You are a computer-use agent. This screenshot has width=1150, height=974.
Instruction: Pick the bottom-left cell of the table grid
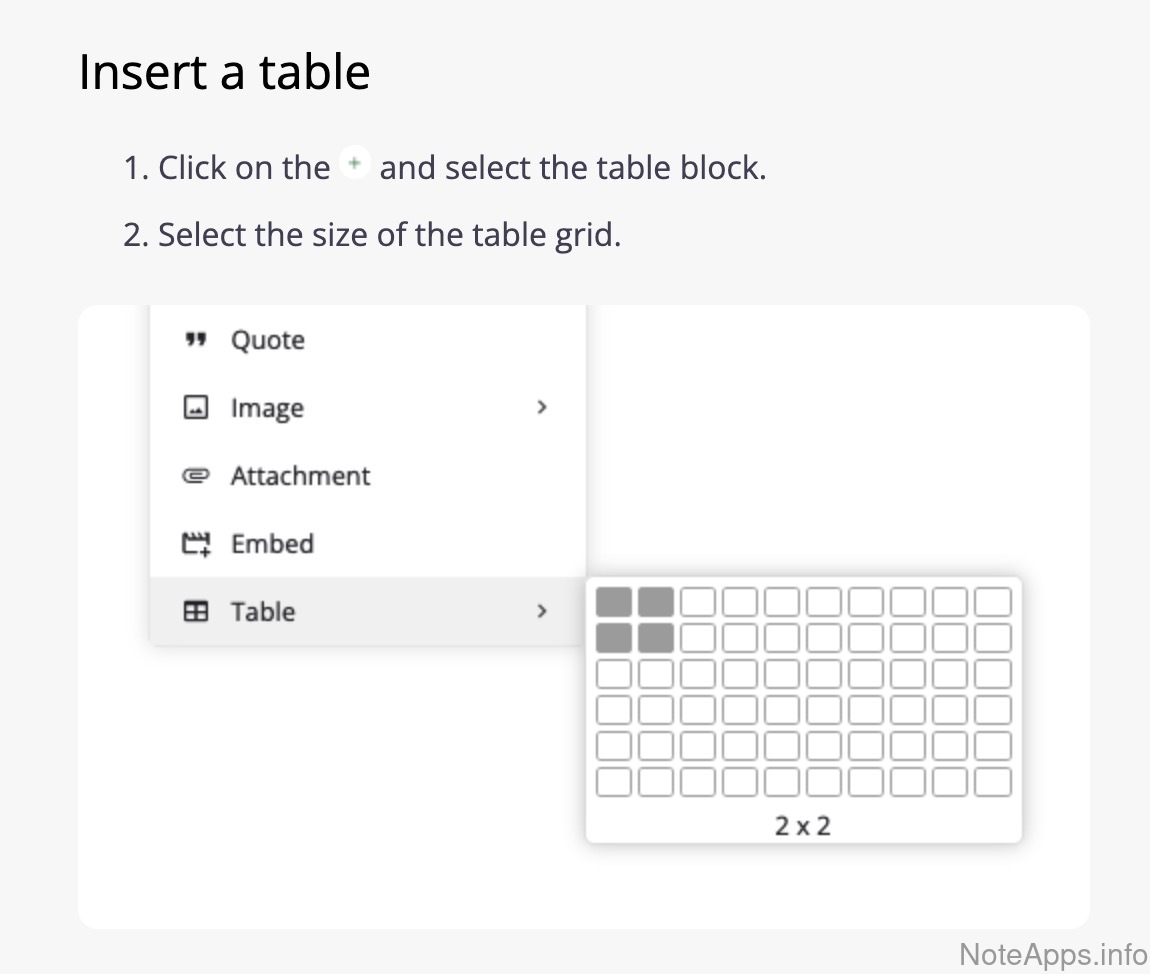click(x=614, y=782)
